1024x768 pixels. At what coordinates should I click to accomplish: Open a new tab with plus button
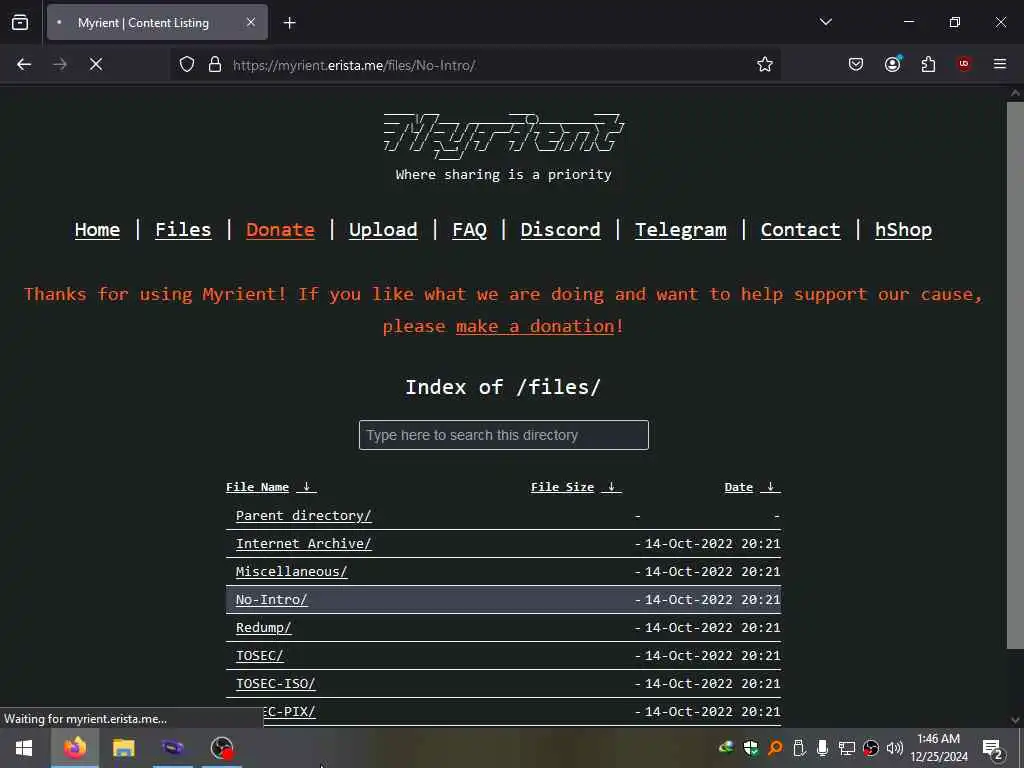290,23
